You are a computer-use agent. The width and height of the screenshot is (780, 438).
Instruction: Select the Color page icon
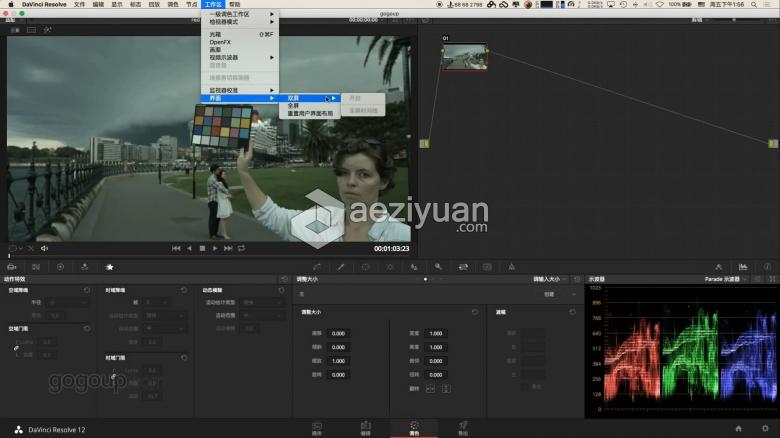[414, 427]
